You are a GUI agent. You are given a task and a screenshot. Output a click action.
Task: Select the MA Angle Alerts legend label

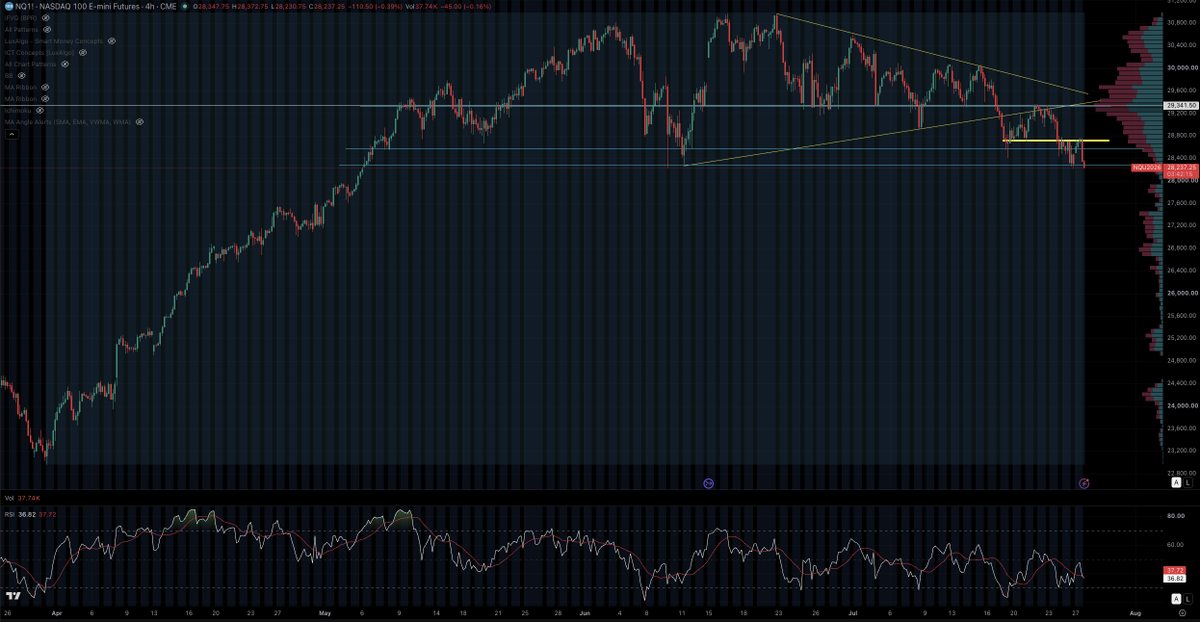[x=68, y=121]
